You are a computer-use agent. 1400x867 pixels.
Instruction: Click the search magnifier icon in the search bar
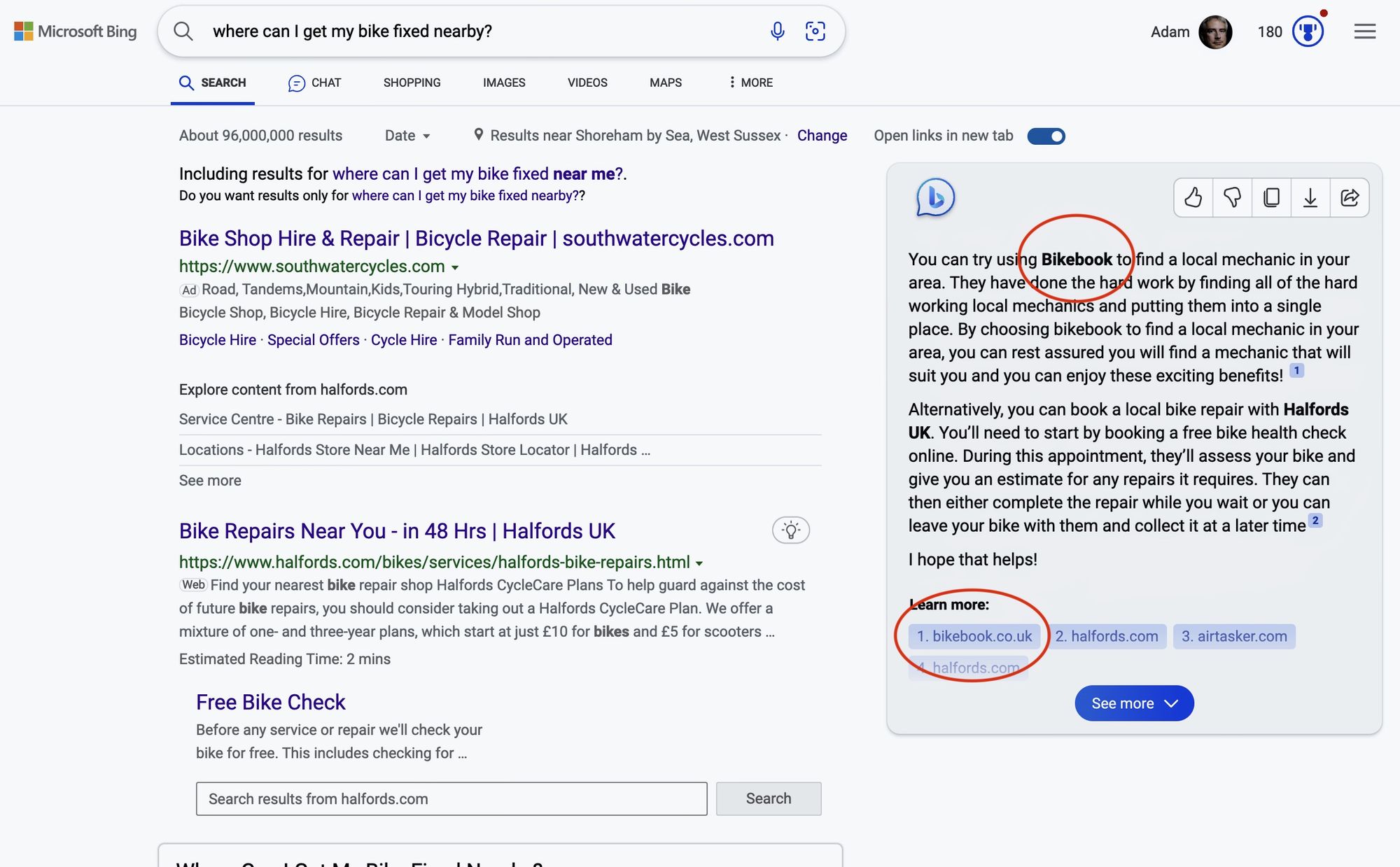coord(184,31)
